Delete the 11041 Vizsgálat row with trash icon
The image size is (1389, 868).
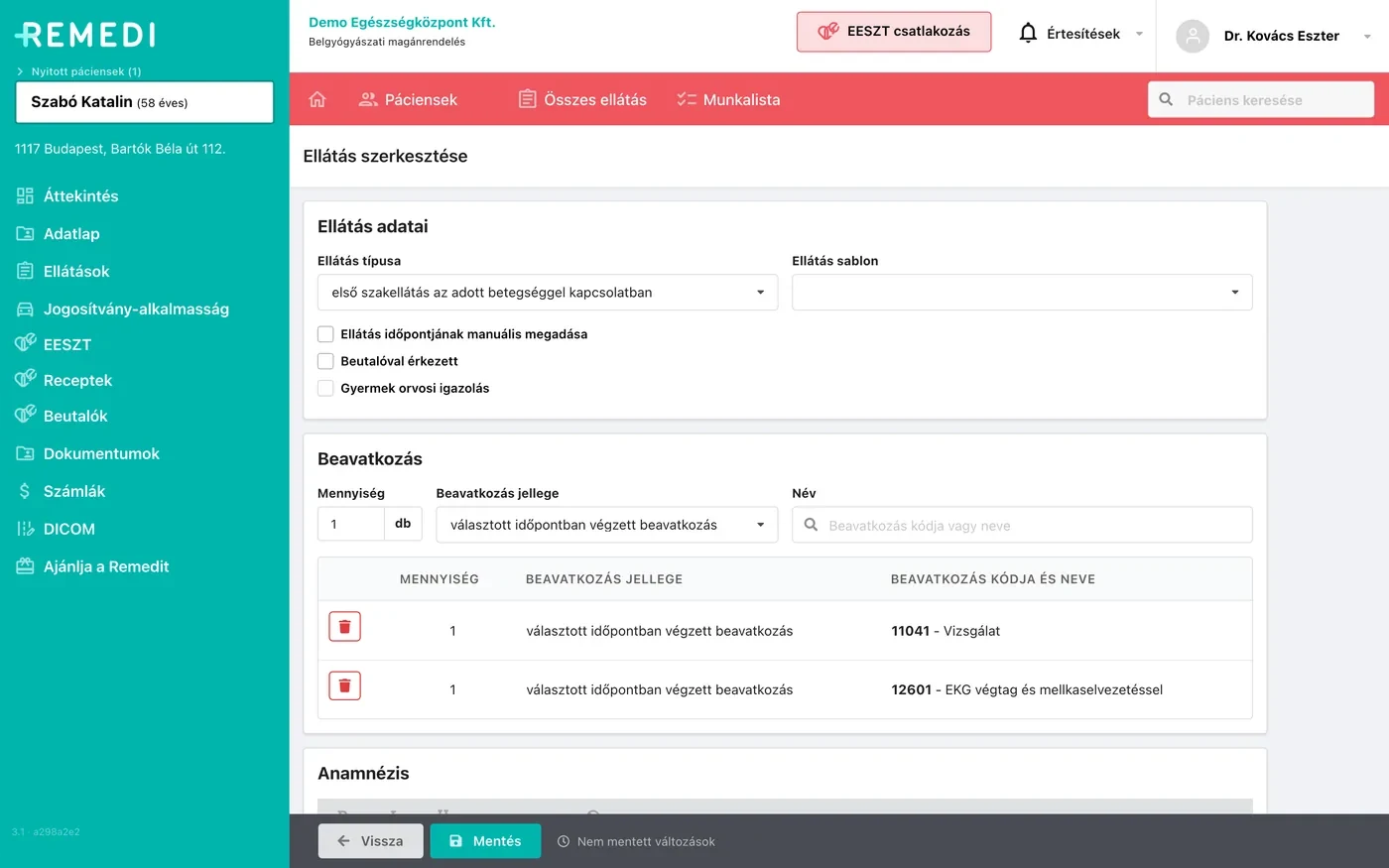tap(344, 626)
